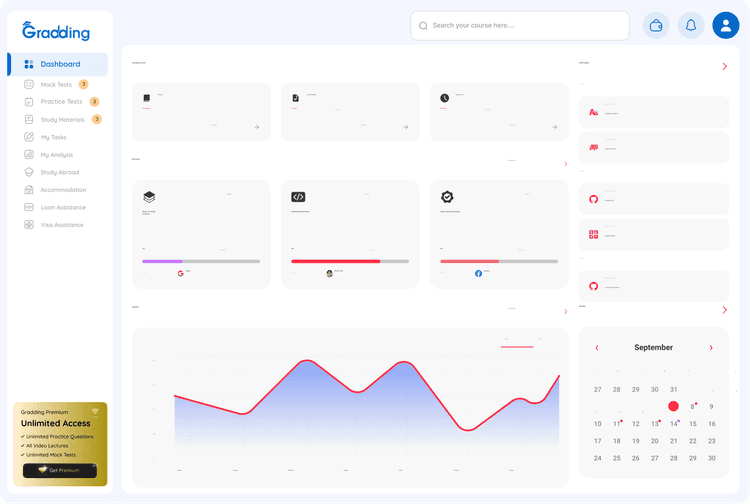Image resolution: width=750 pixels, height=504 pixels.
Task: Go to previous month before September
Action: click(x=596, y=348)
